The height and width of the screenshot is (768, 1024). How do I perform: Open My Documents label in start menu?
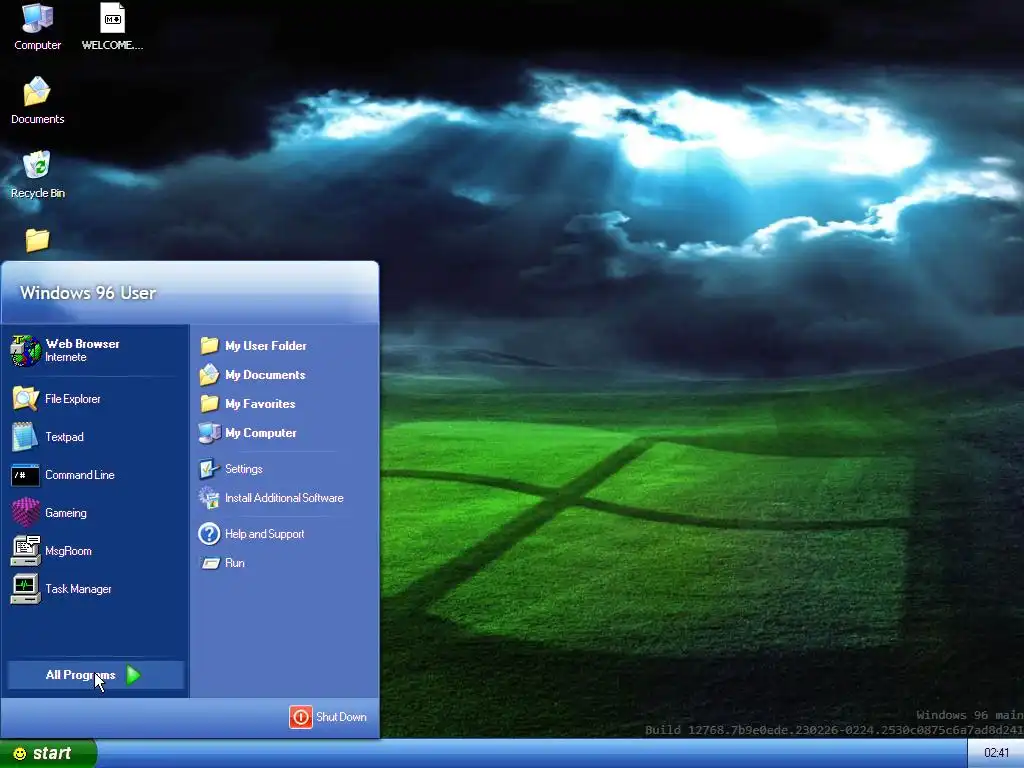click(265, 374)
